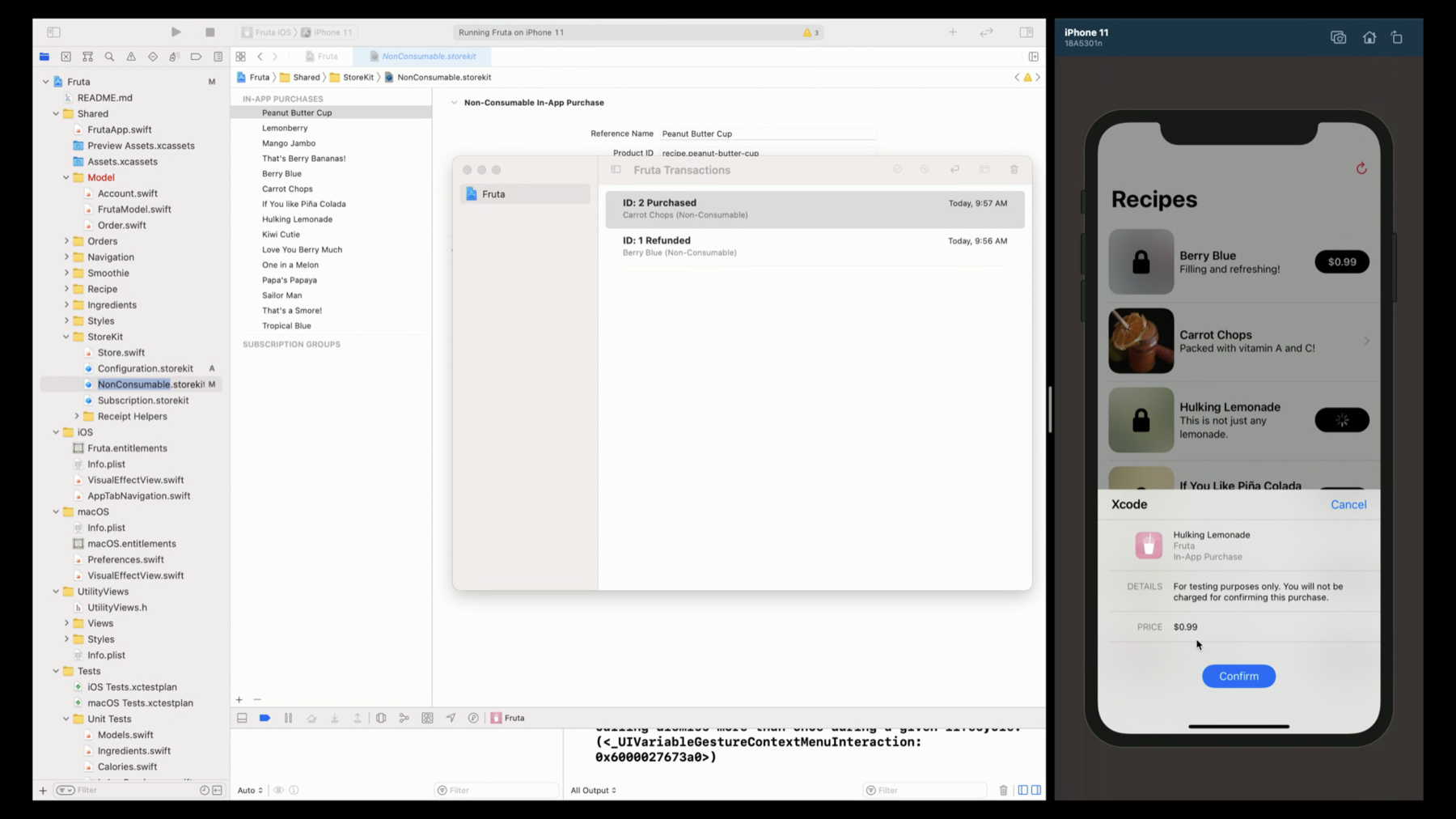
Task: Tap the red refresh icon in Recipes
Action: click(1361, 168)
